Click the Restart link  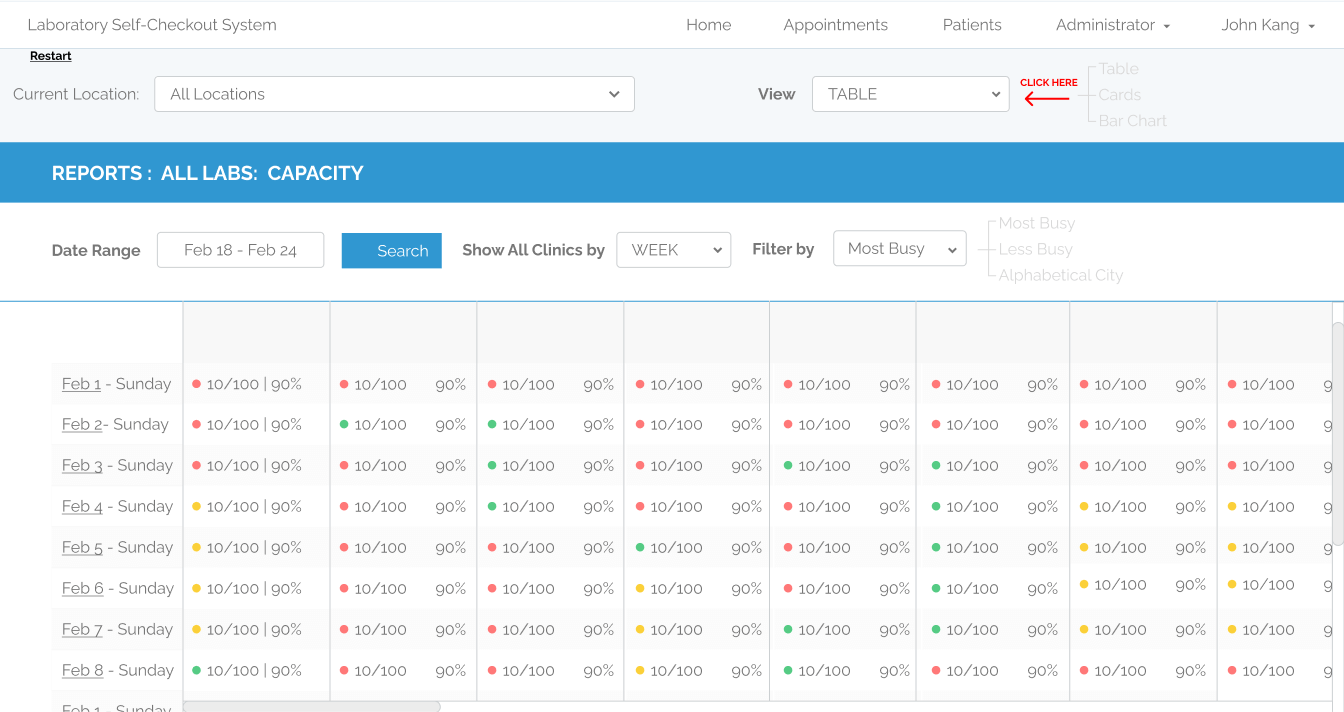click(50, 56)
